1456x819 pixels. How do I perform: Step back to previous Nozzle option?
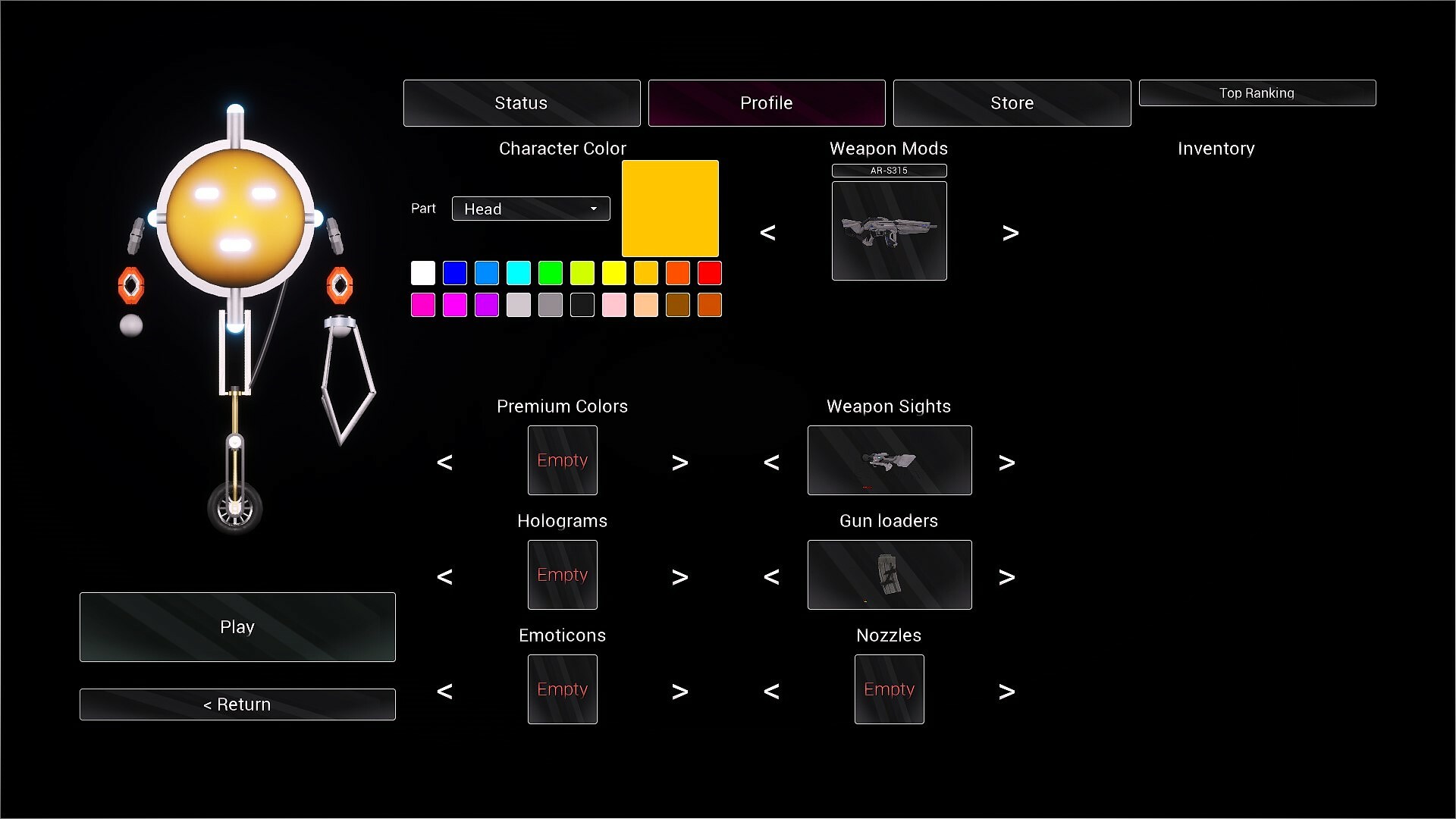tap(772, 691)
